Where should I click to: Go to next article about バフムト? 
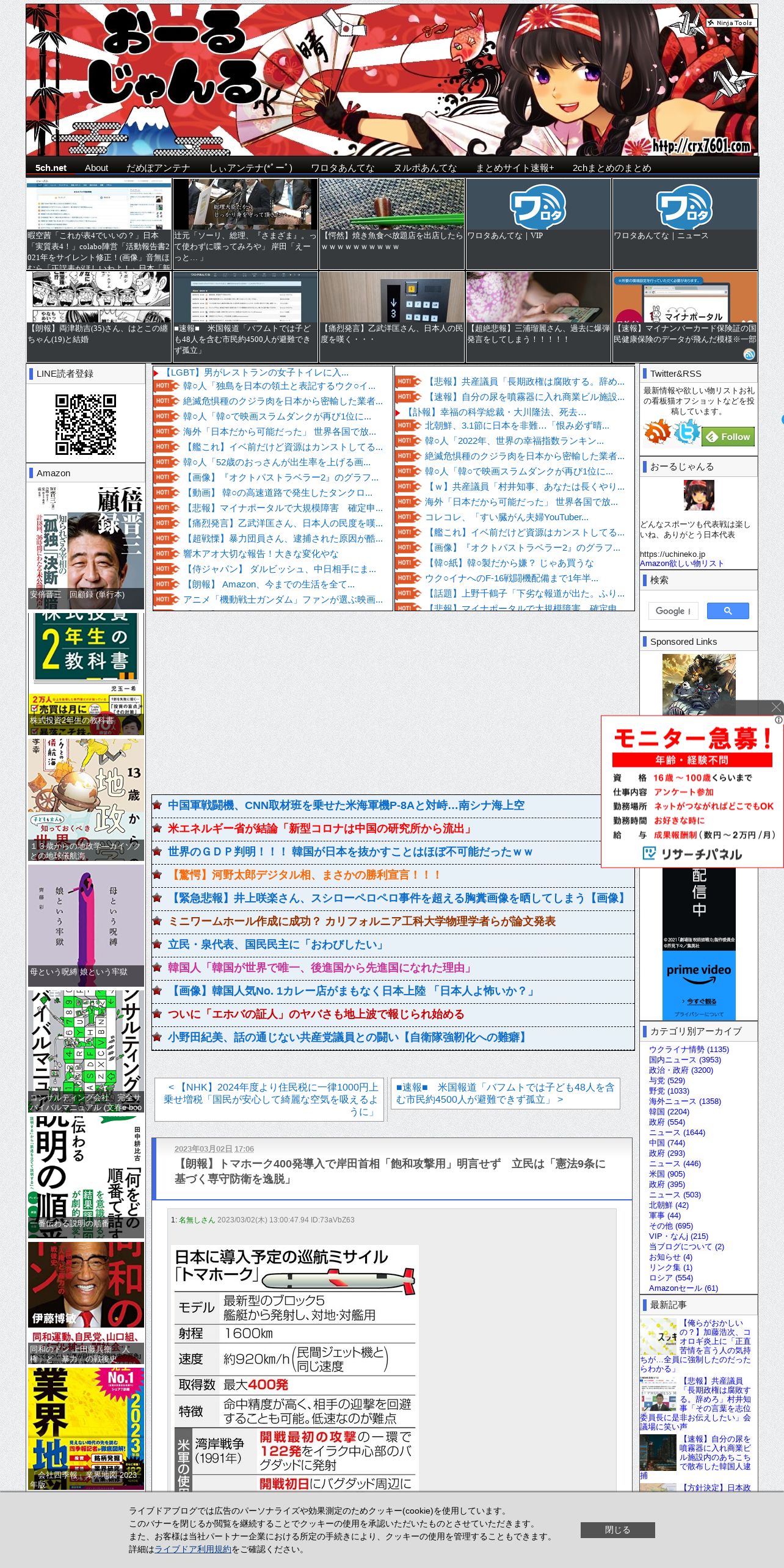505,1093
